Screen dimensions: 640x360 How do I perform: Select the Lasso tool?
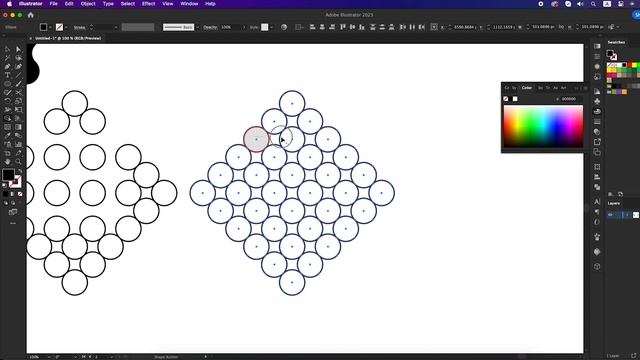pyautogui.click(x=18, y=58)
